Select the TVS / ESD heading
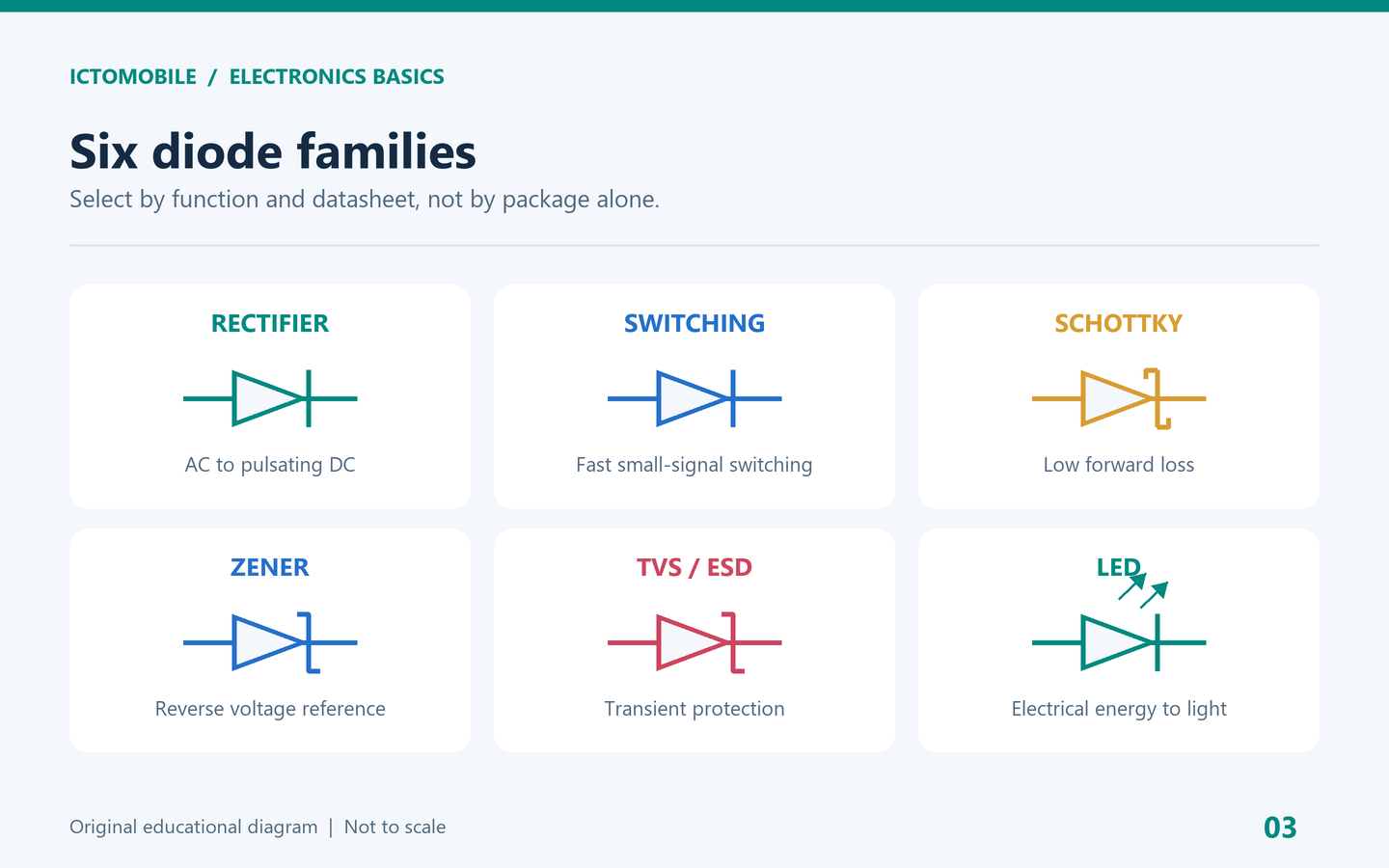 click(694, 568)
